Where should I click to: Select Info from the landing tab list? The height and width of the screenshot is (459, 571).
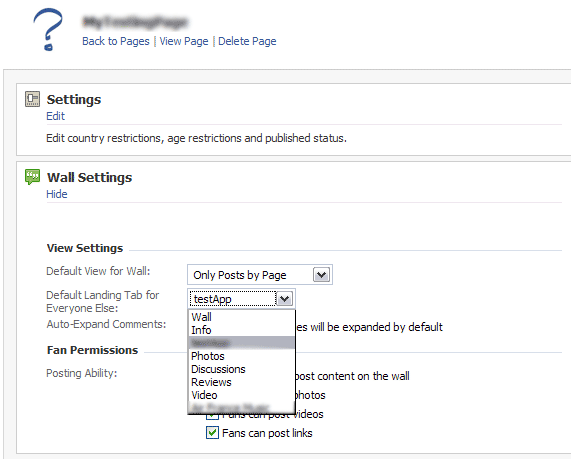pyautogui.click(x=201, y=330)
